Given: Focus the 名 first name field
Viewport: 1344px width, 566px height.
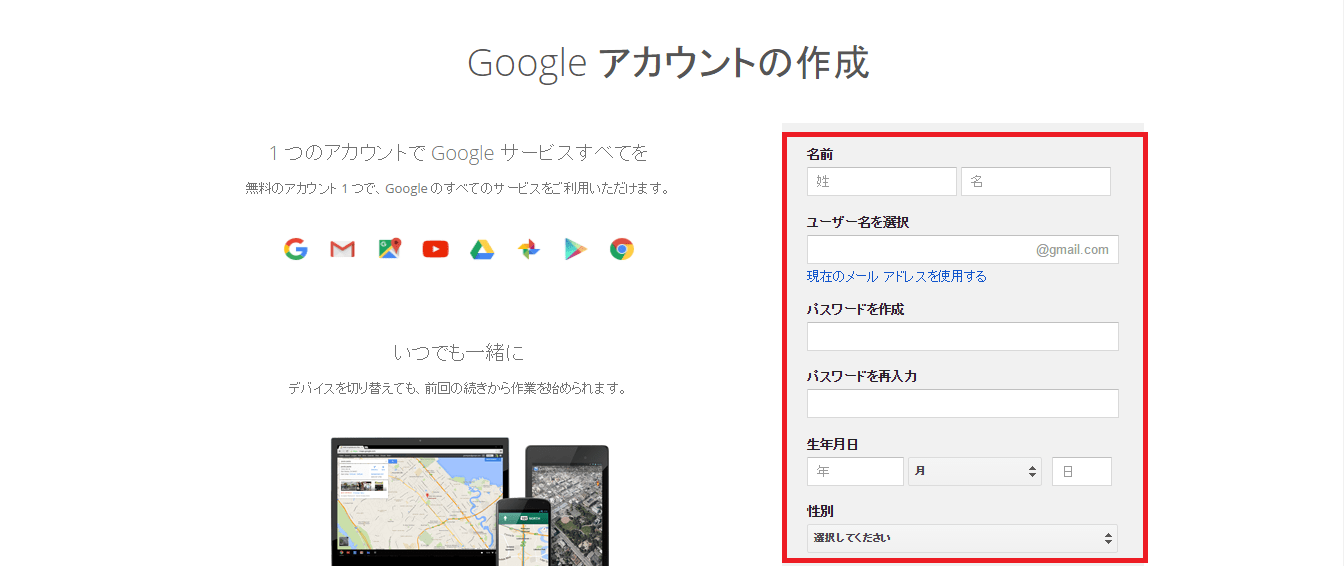Looking at the screenshot, I should tap(1036, 181).
